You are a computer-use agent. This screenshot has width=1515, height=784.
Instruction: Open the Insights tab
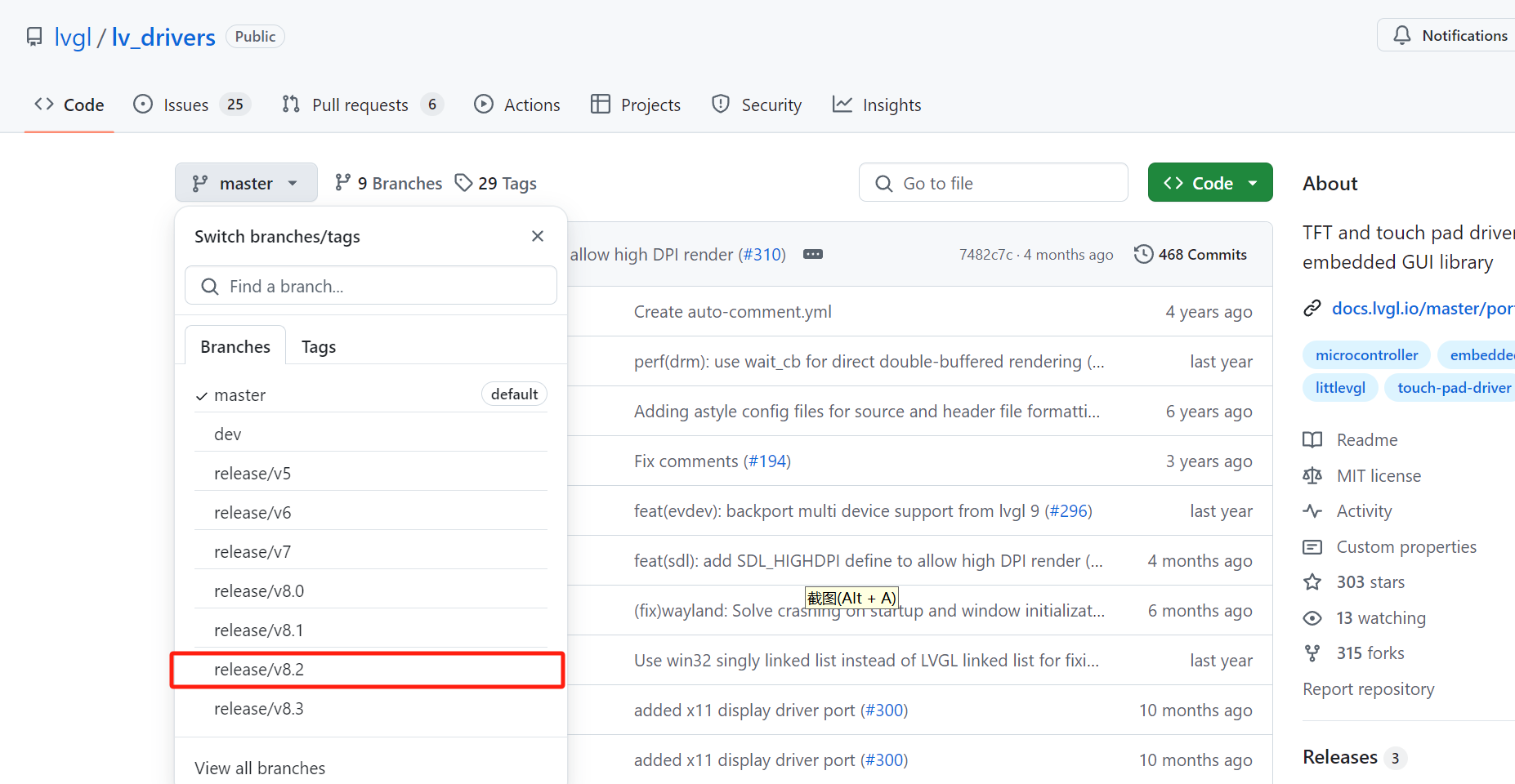877,105
